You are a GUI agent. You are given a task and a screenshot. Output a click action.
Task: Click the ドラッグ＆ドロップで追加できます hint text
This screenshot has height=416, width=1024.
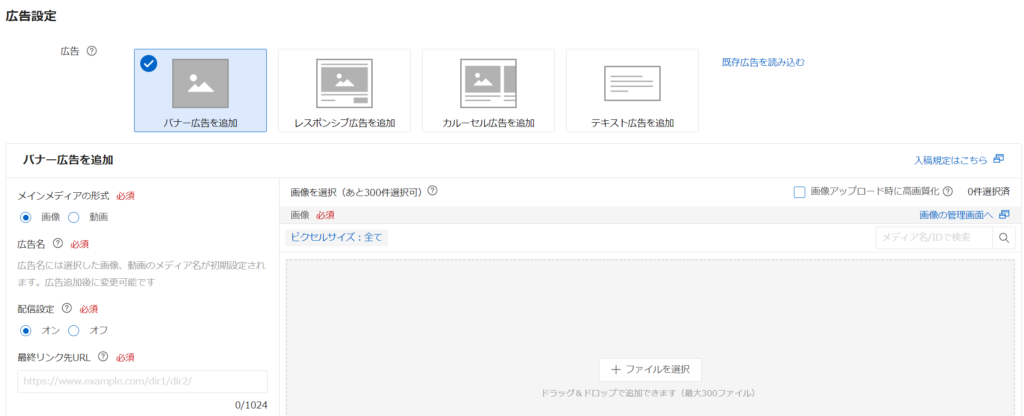pyautogui.click(x=648, y=393)
